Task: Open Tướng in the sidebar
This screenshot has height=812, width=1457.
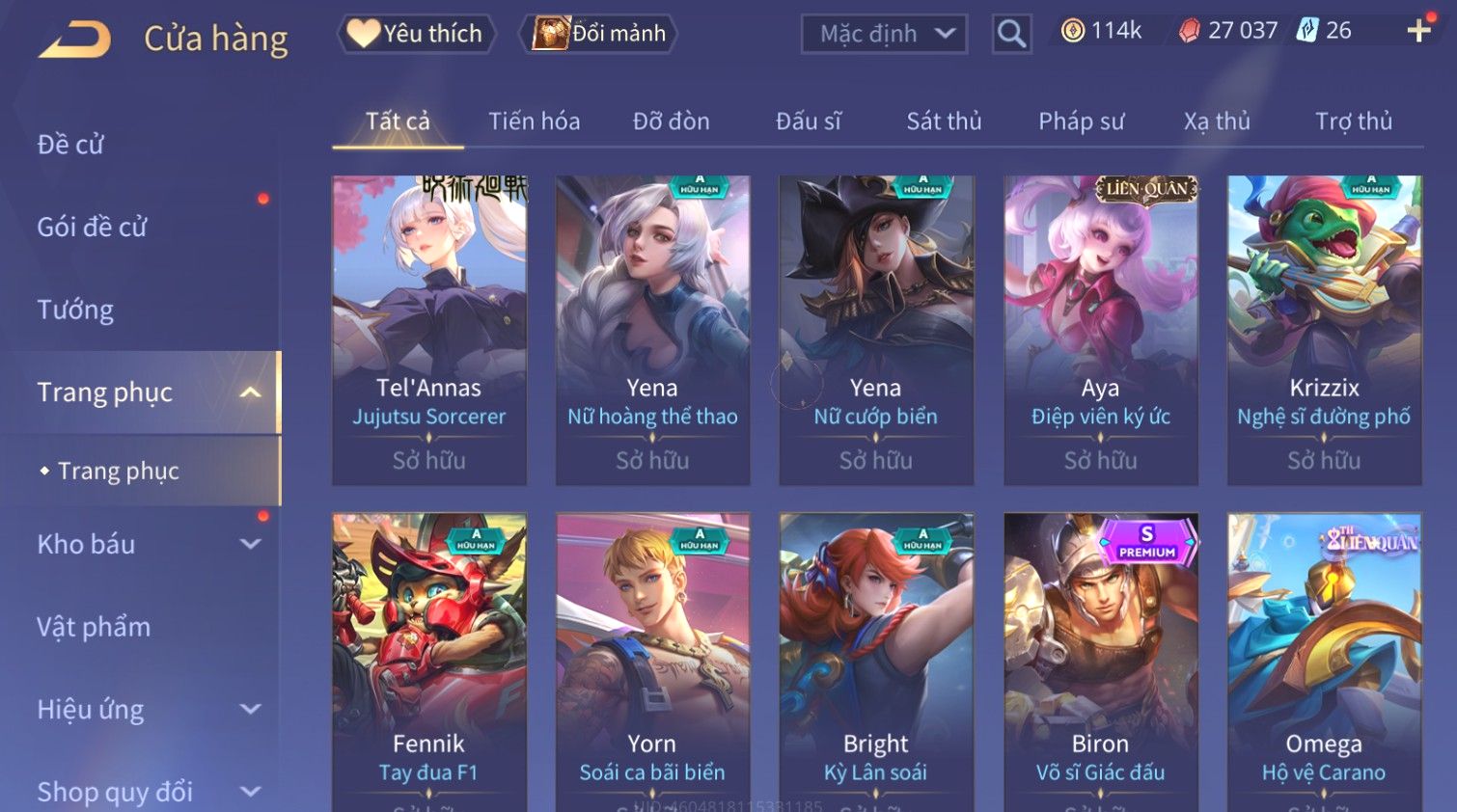Action: click(x=75, y=310)
